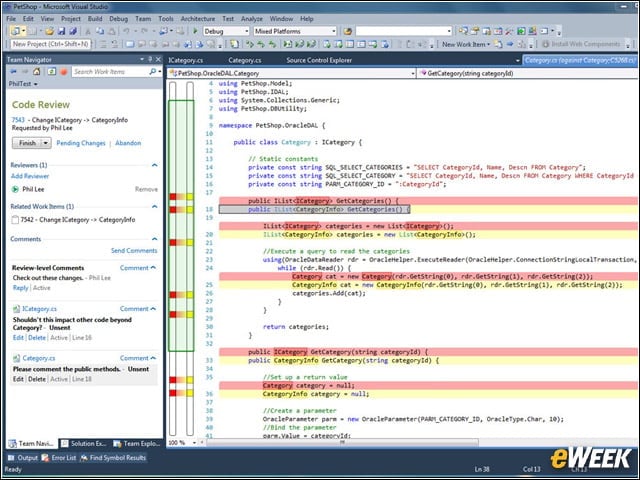Viewport: 640px width, 480px height.
Task: Click the Install Web Components icon
Action: pos(546,44)
